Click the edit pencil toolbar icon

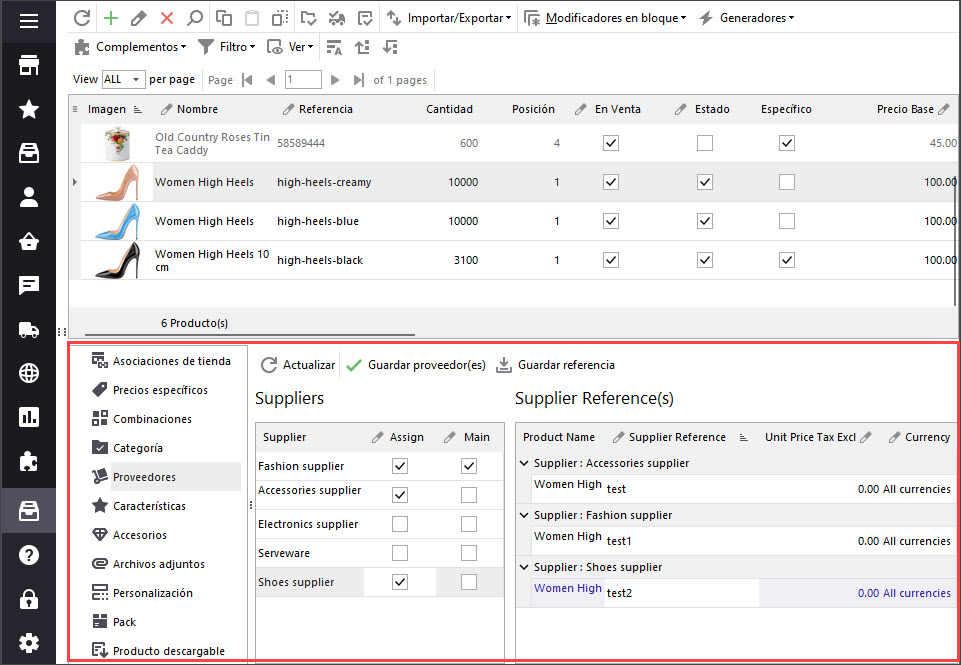pyautogui.click(x=139, y=18)
